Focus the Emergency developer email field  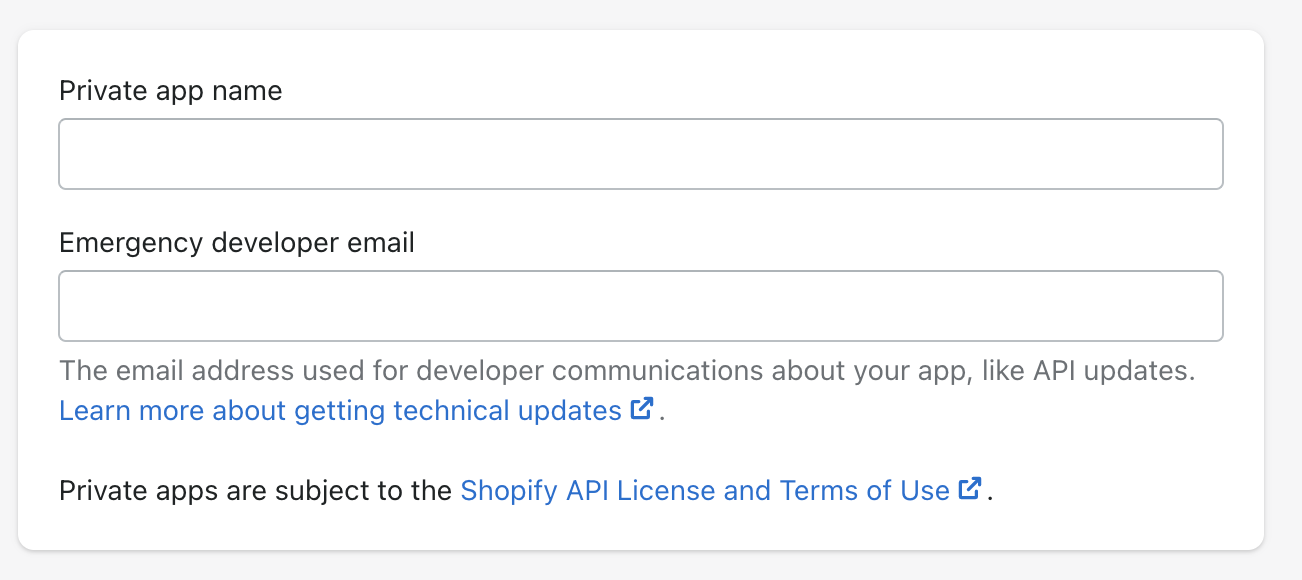coord(641,306)
